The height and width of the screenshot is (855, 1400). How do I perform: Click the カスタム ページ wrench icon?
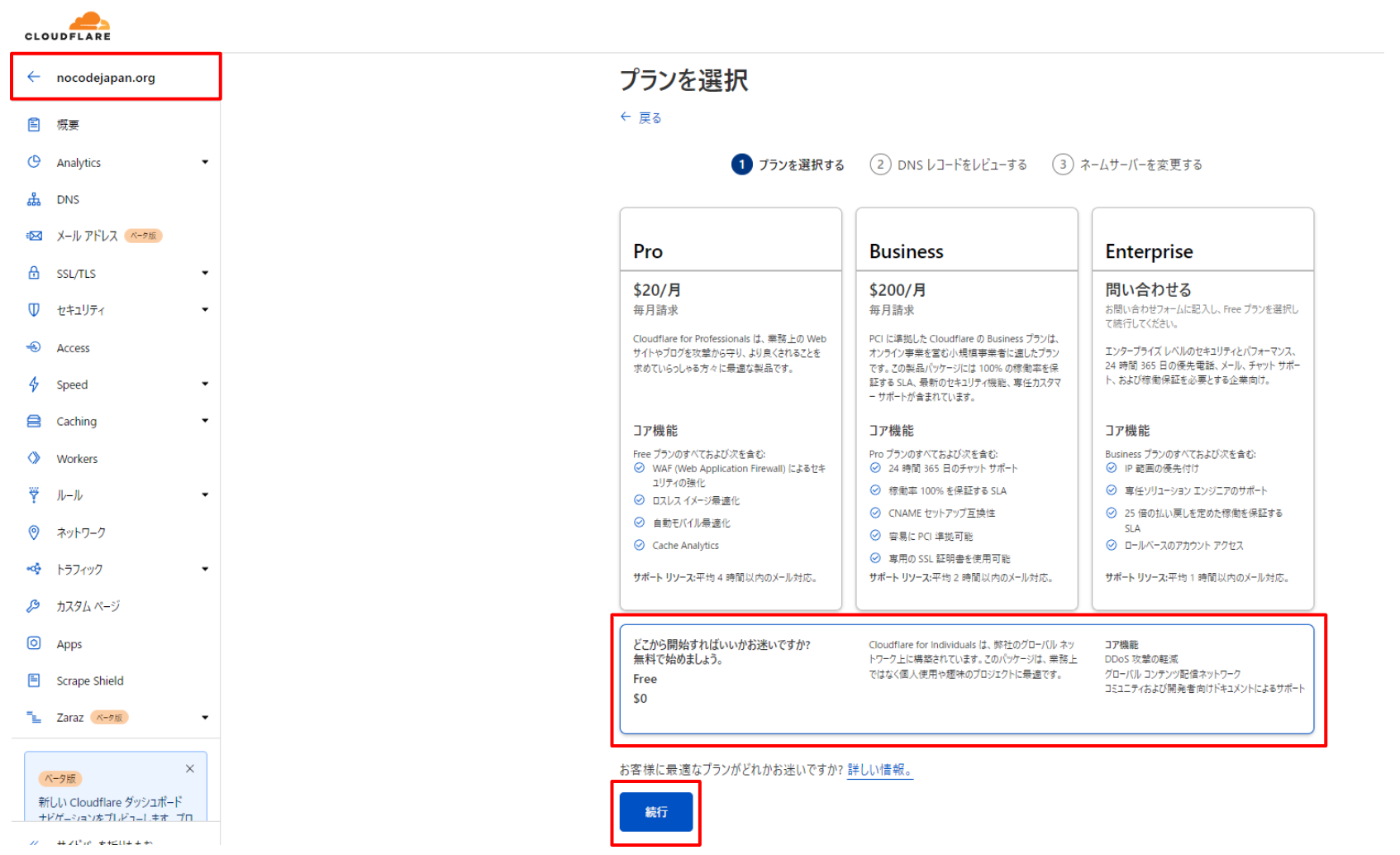point(34,606)
